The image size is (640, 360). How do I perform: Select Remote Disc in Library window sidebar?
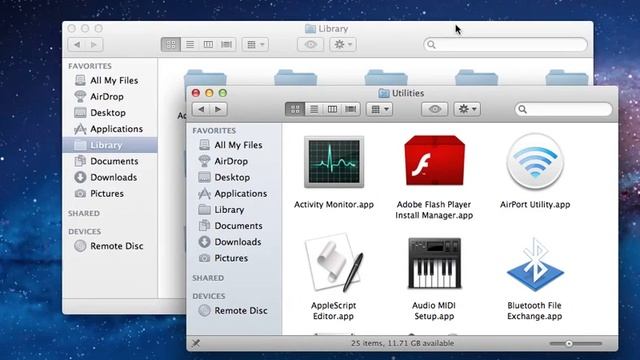(109, 246)
